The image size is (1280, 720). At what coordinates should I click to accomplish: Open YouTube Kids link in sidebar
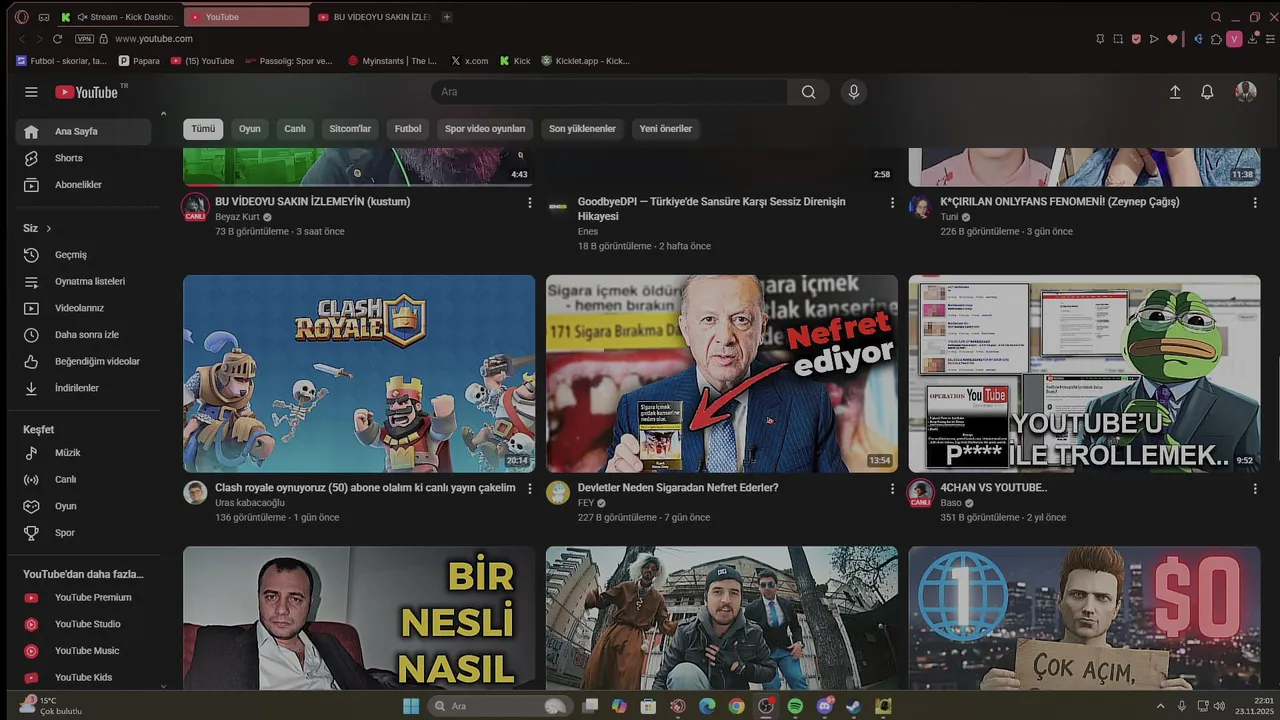click(83, 678)
